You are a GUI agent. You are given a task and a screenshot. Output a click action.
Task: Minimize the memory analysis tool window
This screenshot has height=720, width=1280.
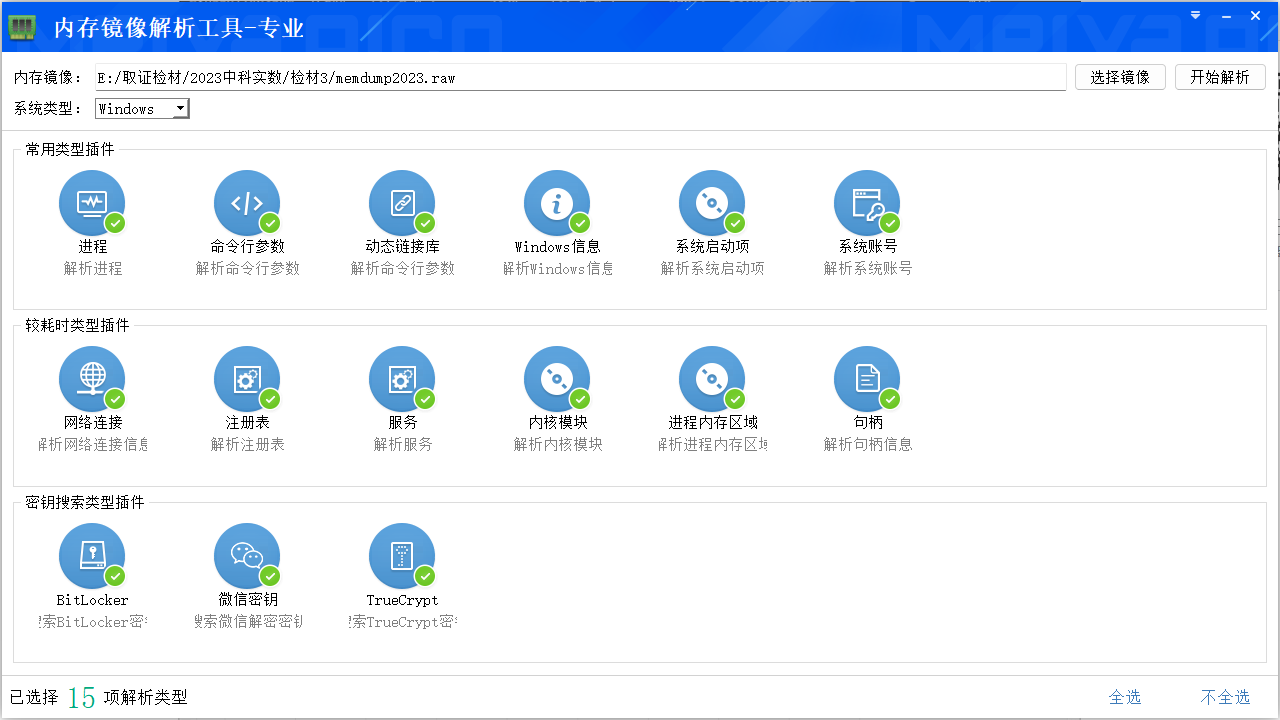coord(1225,16)
